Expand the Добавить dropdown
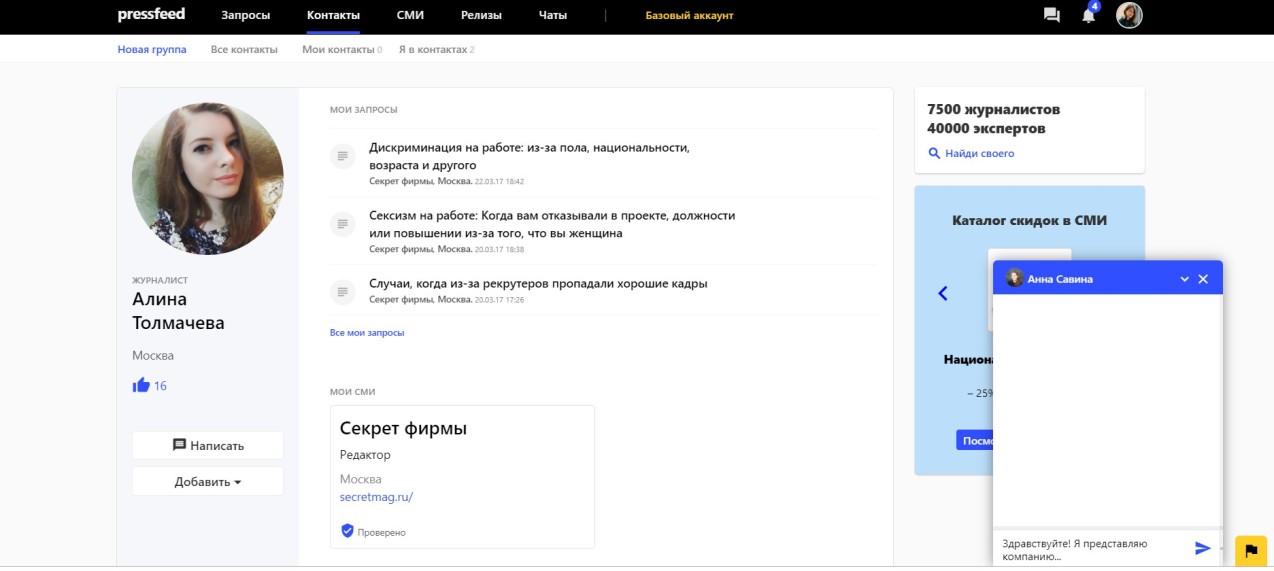1274x571 pixels. tap(208, 481)
